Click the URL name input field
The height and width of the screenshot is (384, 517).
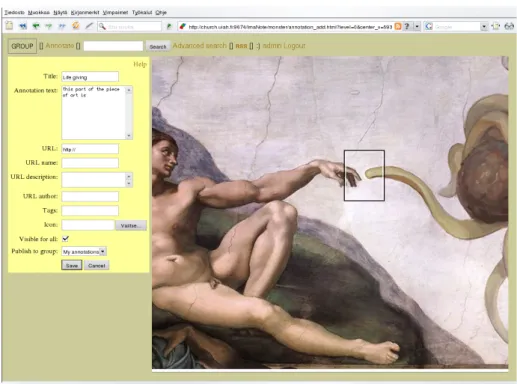pyautogui.click(x=90, y=163)
